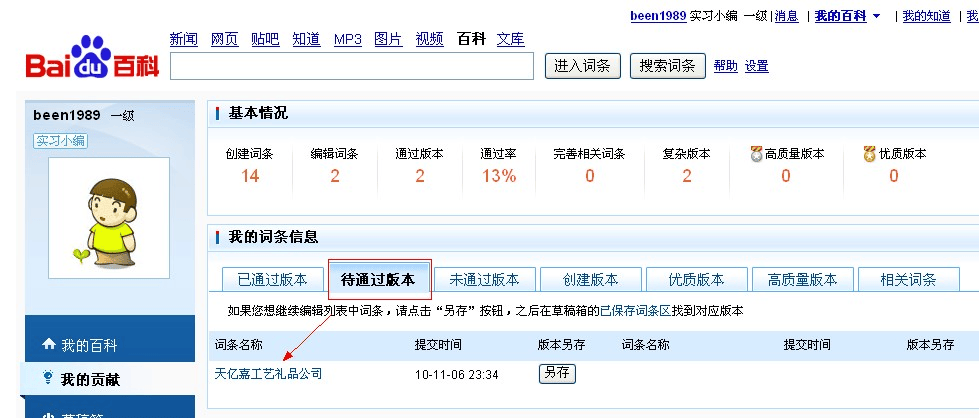Open the 帮助 link next to search
The image size is (979, 418).
[725, 66]
